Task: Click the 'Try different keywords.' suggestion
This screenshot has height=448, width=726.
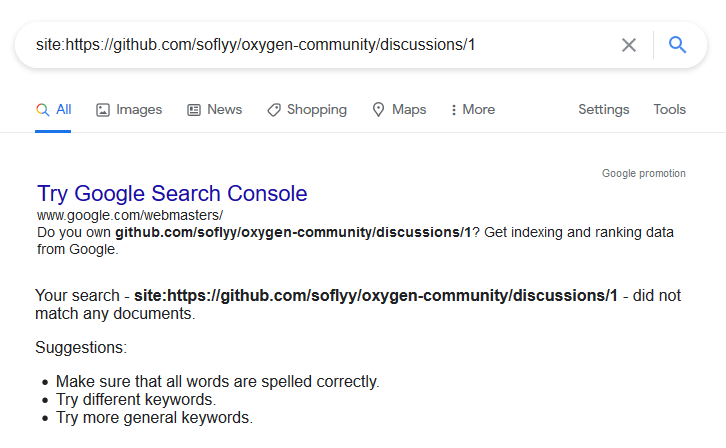Action: click(x=136, y=399)
